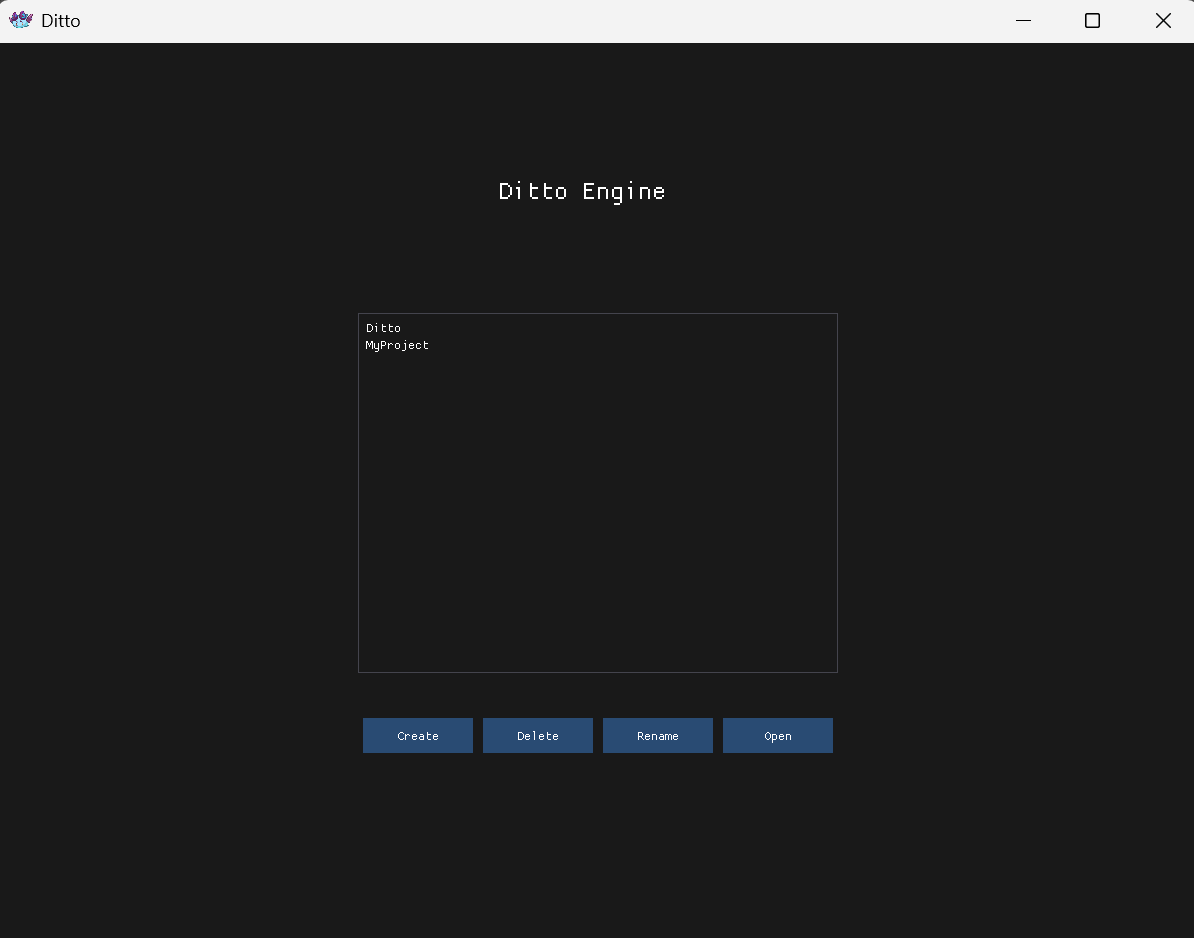Click dark background left of the project list

tap(179, 493)
